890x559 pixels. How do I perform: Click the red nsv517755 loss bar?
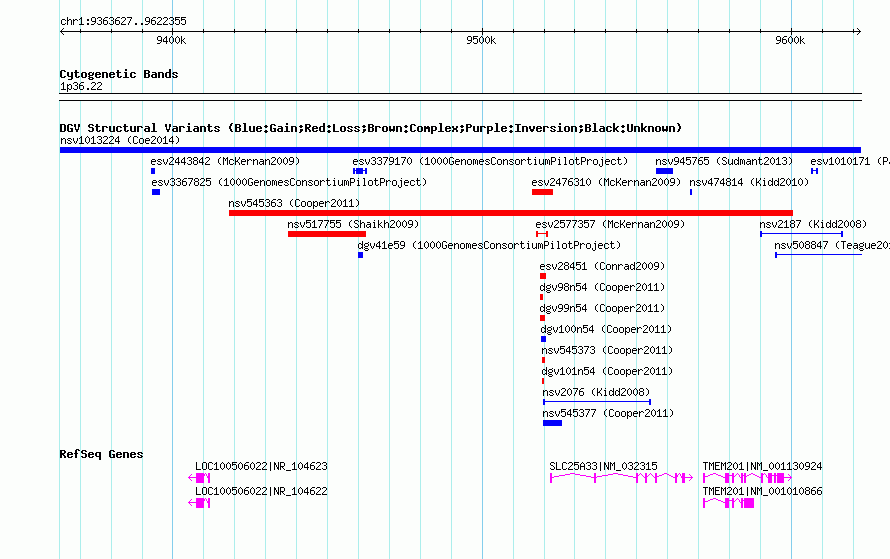pos(327,234)
